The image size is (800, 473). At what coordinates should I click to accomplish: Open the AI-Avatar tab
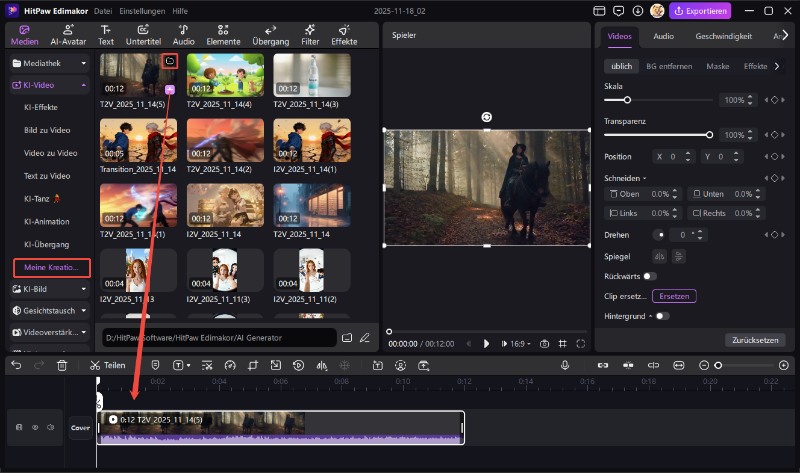click(x=68, y=35)
